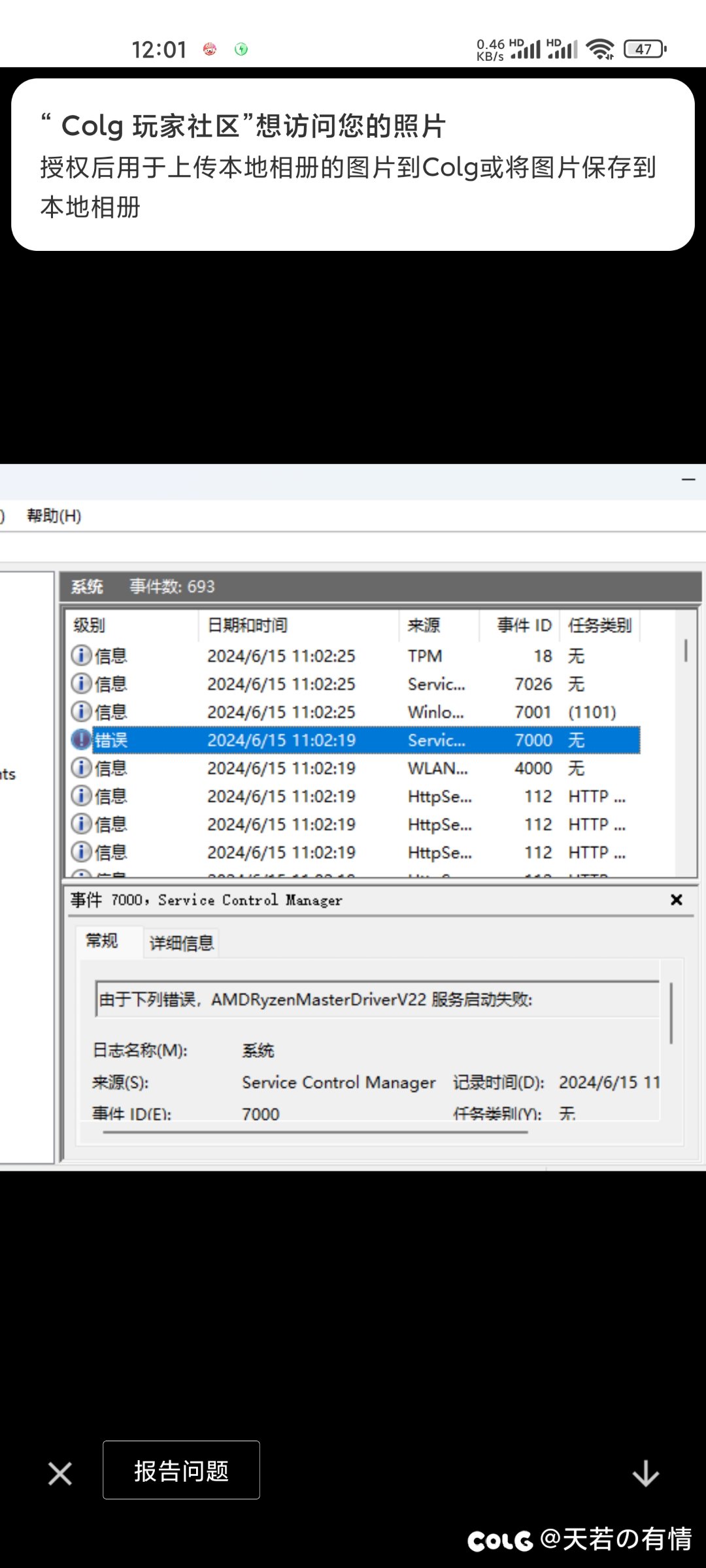This screenshot has width=706, height=1568.
Task: Sort by the 任务类别 column header
Action: 599,625
